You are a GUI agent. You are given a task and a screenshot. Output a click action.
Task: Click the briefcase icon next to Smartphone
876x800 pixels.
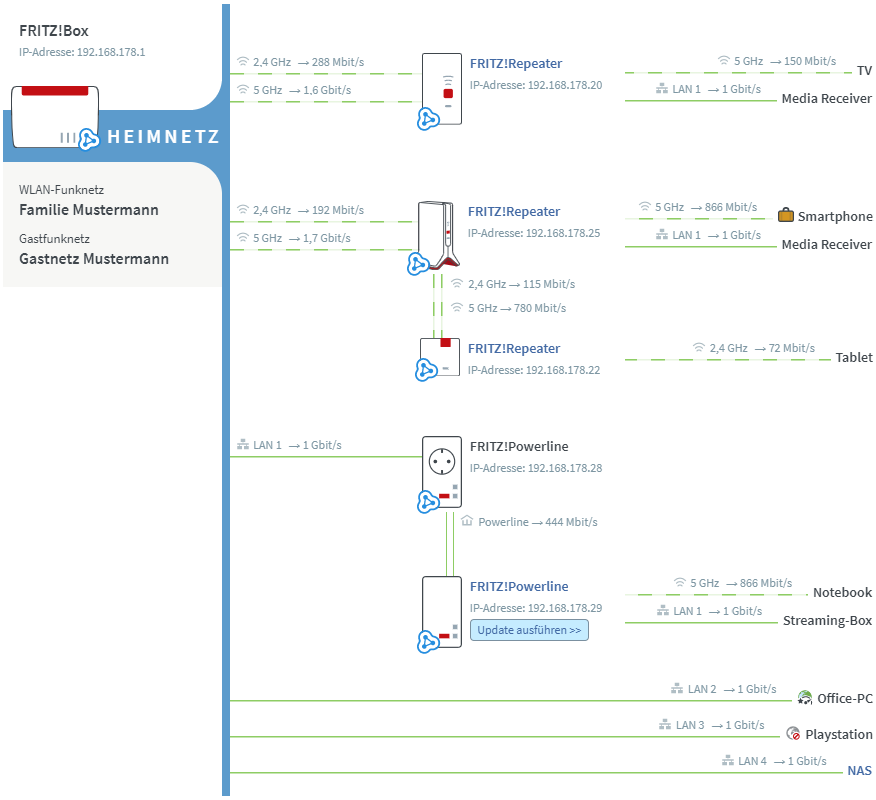785,215
